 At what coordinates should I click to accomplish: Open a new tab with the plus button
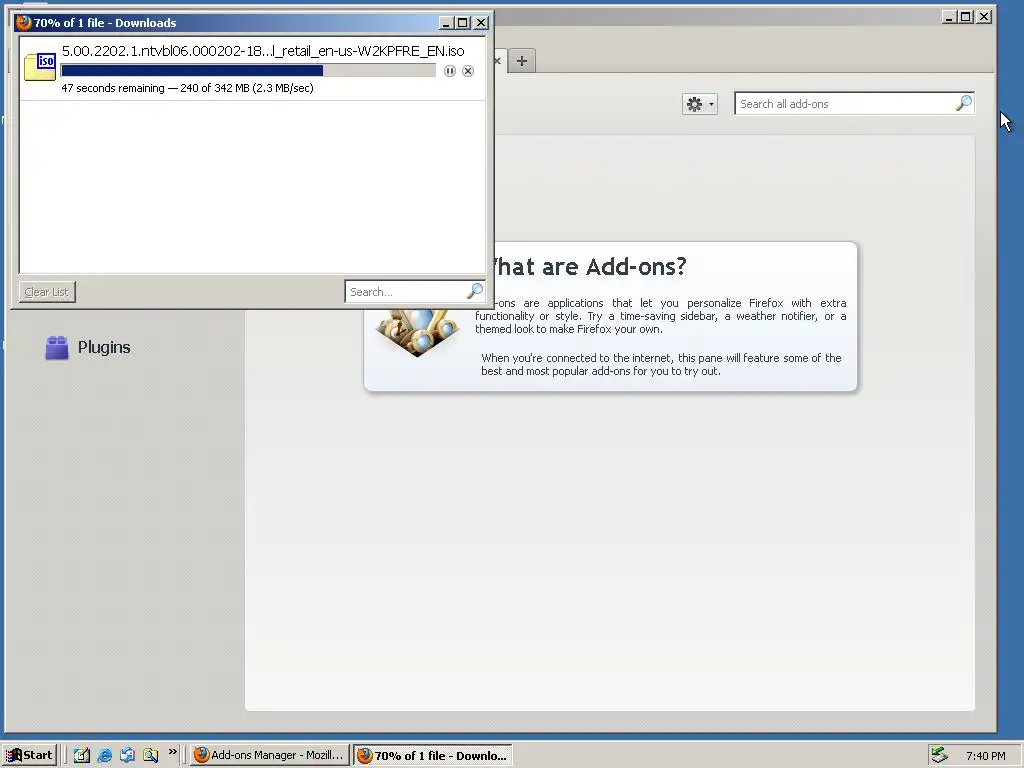coord(521,61)
